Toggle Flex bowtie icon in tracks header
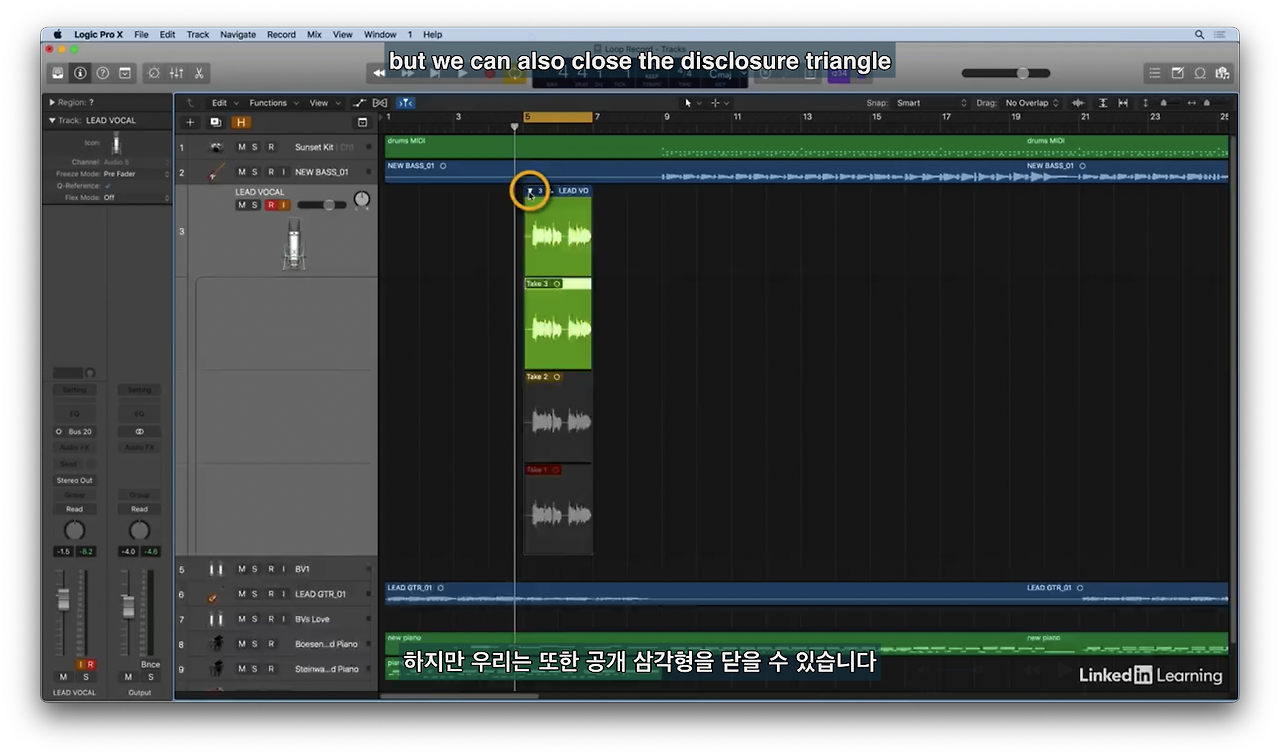 click(380, 103)
